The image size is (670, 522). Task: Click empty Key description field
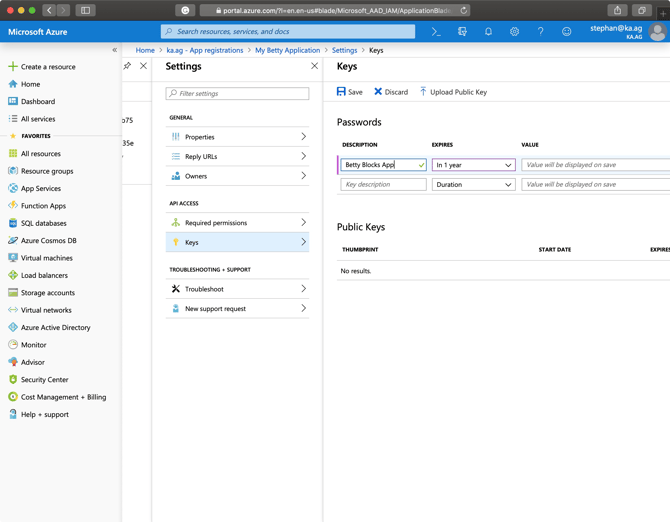383,185
